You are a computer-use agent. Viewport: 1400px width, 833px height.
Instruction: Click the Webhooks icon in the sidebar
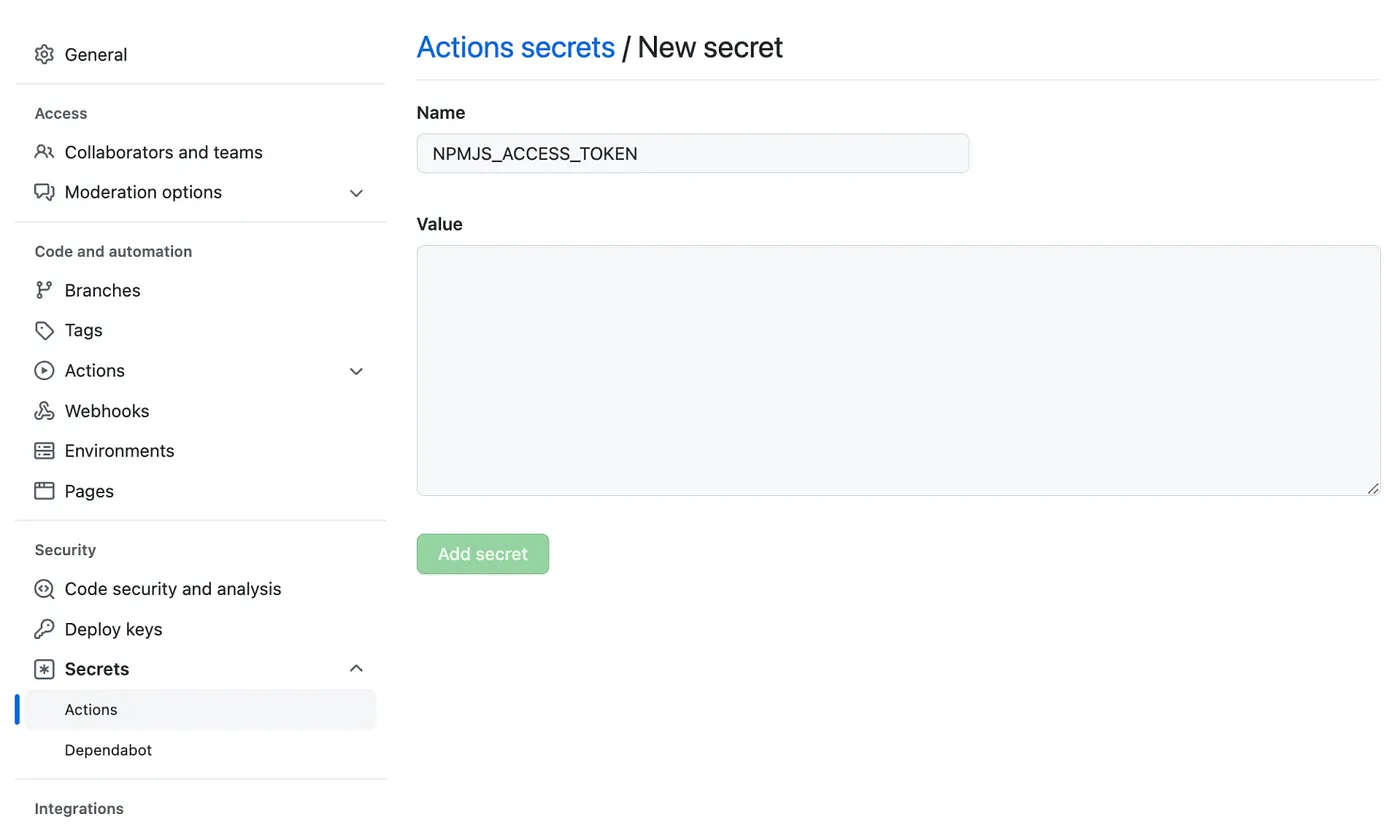click(44, 410)
